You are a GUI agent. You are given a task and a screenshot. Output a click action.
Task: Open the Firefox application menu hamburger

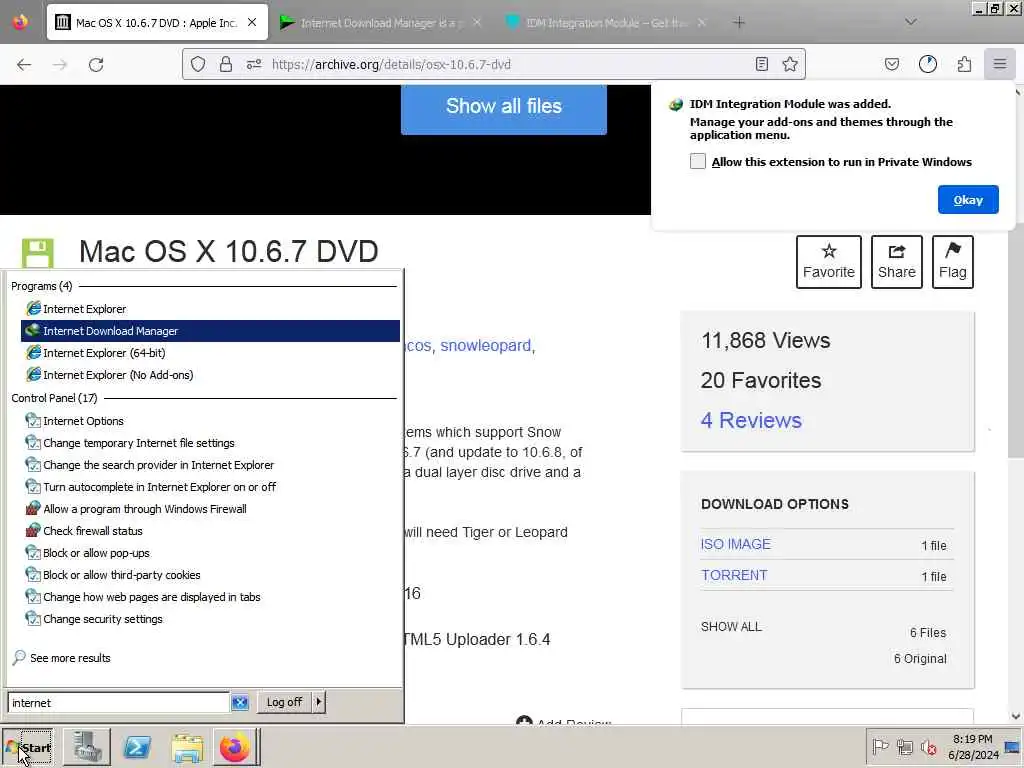tap(1000, 64)
